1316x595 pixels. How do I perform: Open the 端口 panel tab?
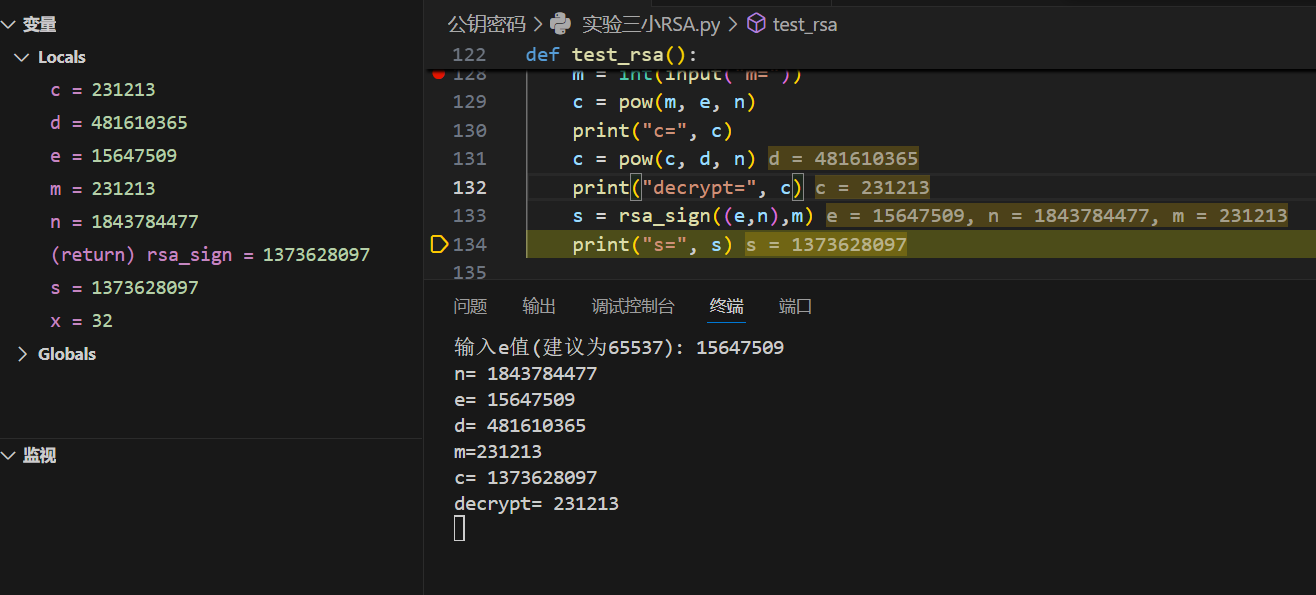point(796,306)
